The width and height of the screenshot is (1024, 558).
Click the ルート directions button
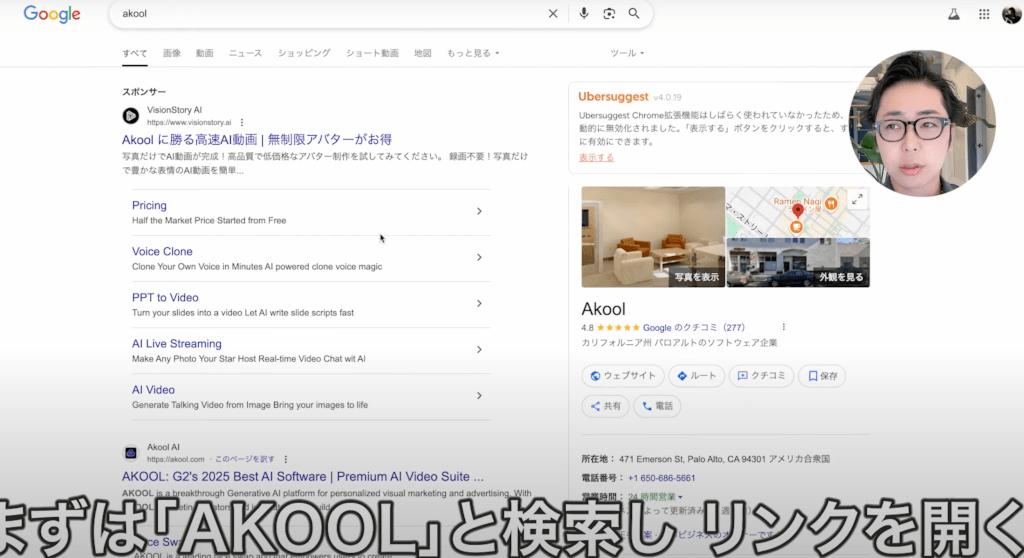click(696, 376)
